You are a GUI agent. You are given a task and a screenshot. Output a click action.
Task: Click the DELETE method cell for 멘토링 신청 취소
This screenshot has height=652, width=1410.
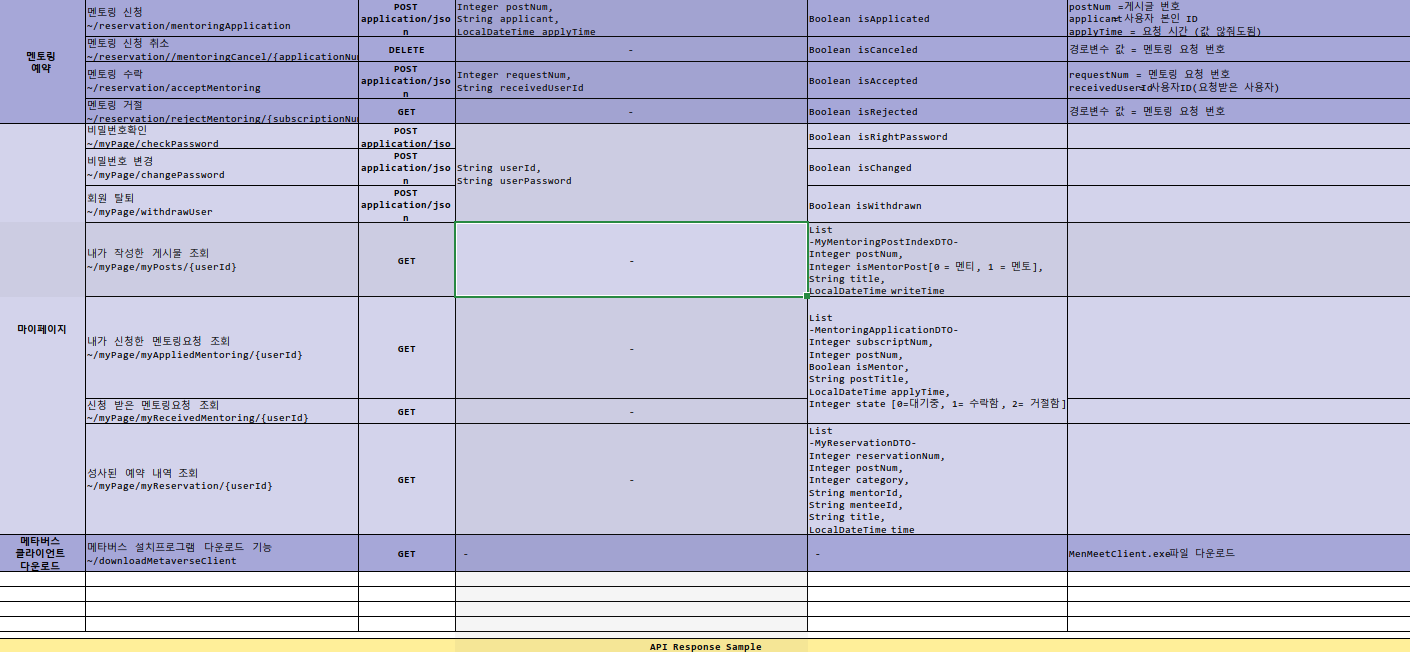[x=405, y=49]
